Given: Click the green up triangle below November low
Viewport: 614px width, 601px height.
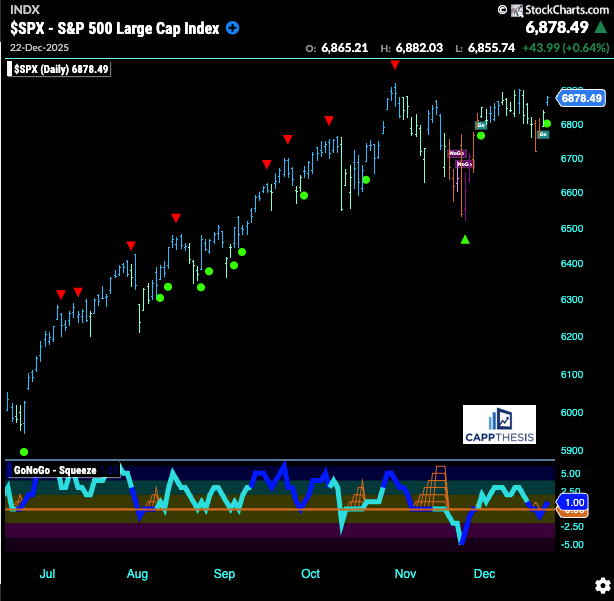Looking at the screenshot, I should (x=465, y=239).
